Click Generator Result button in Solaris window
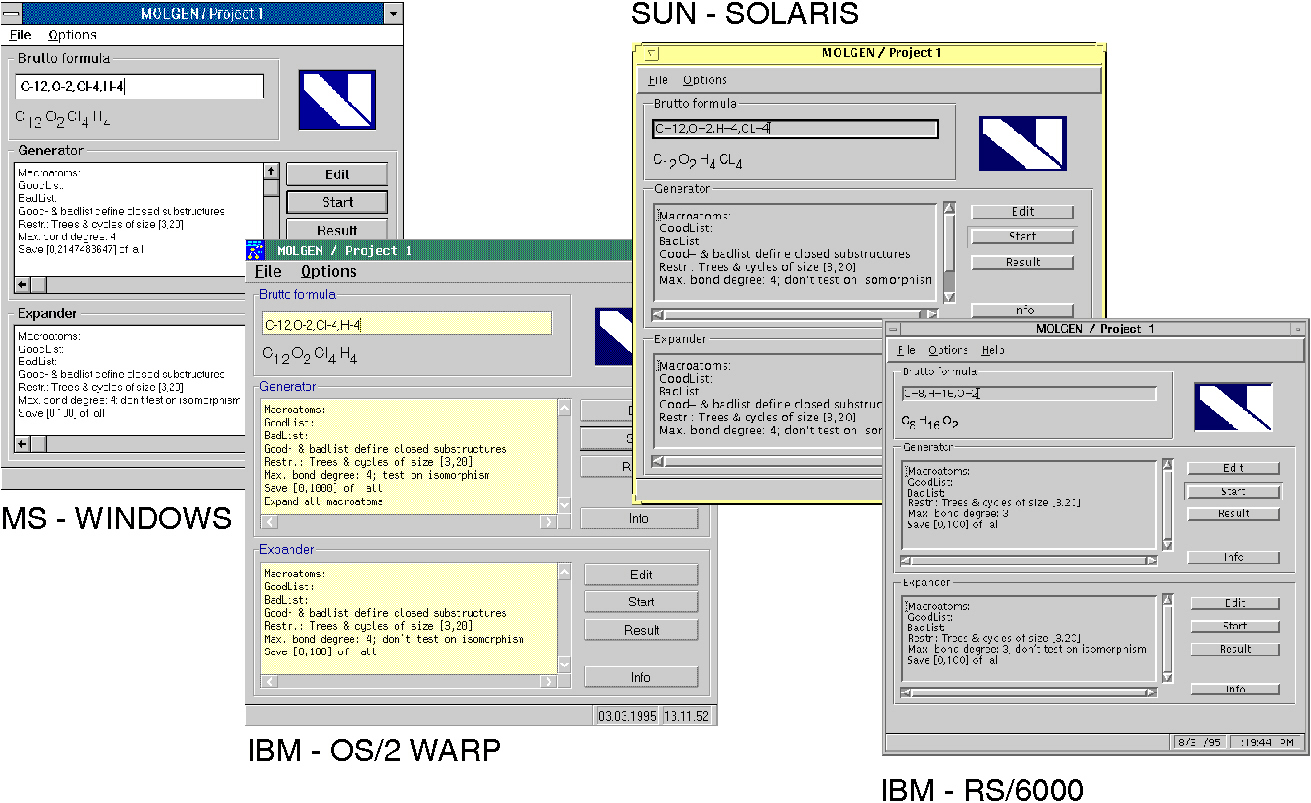The image size is (1311, 803). tap(1022, 262)
